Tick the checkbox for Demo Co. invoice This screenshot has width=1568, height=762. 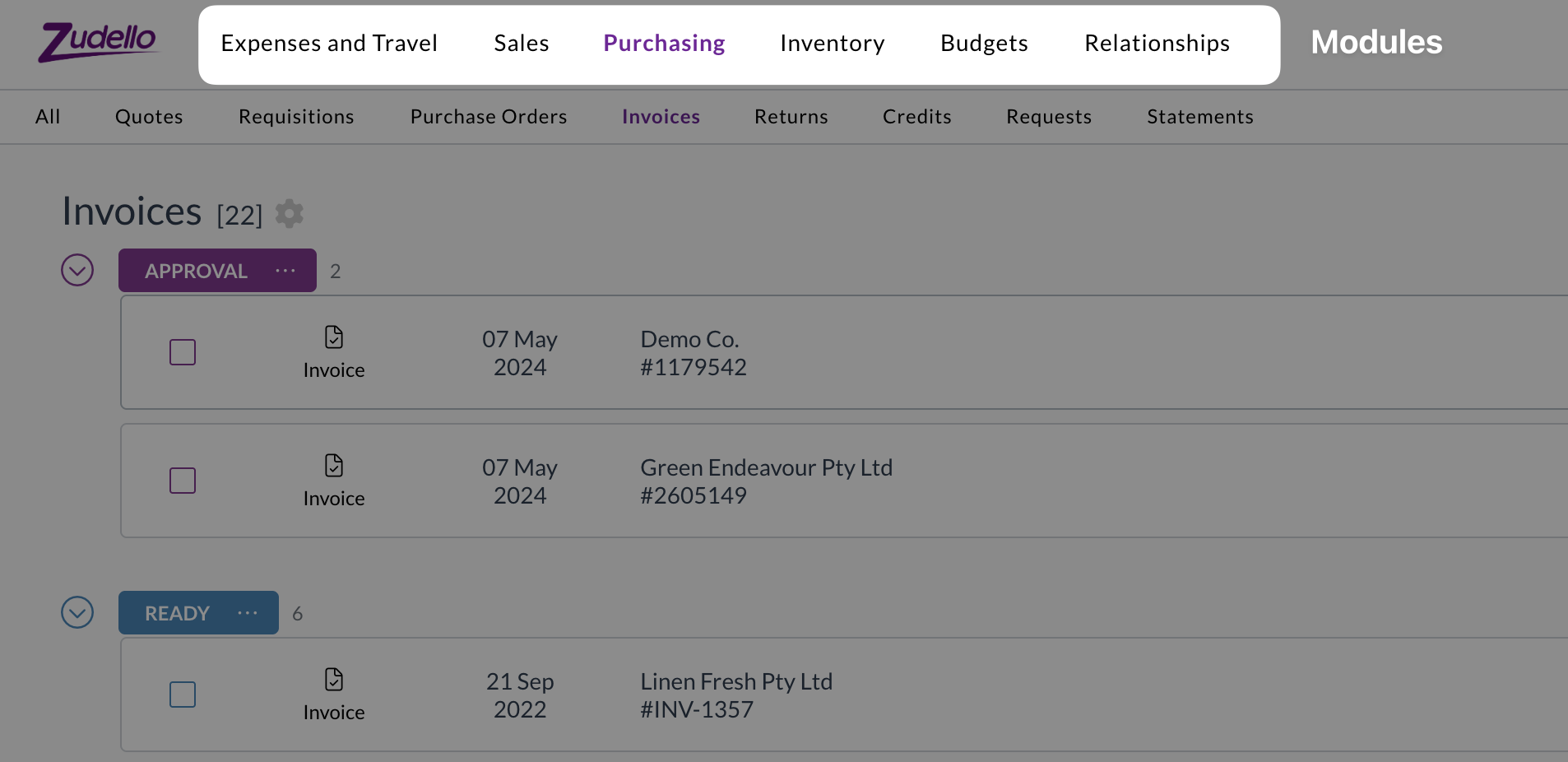tap(183, 352)
